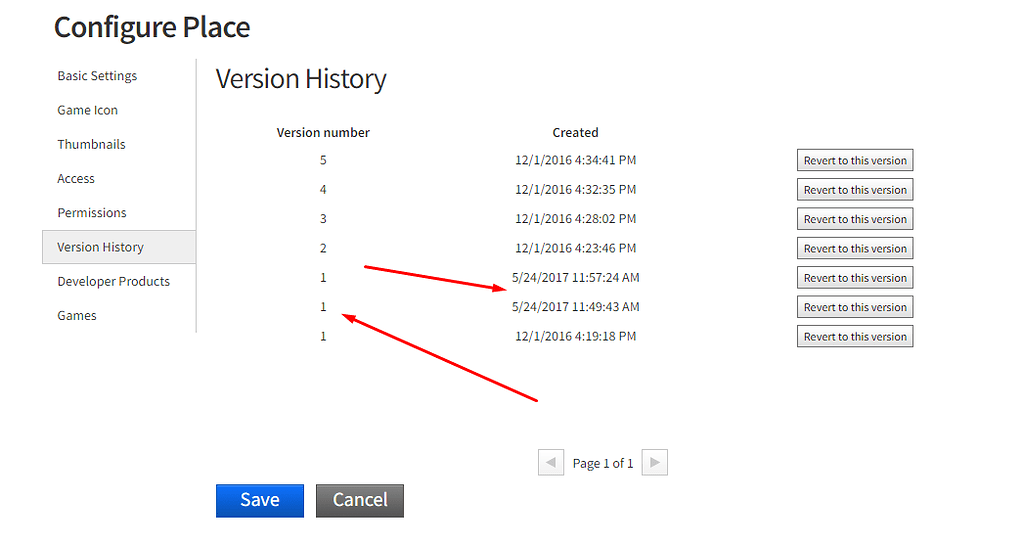Select the Version History sidebar tab
Image resolution: width=1024 pixels, height=544 pixels.
[119, 247]
